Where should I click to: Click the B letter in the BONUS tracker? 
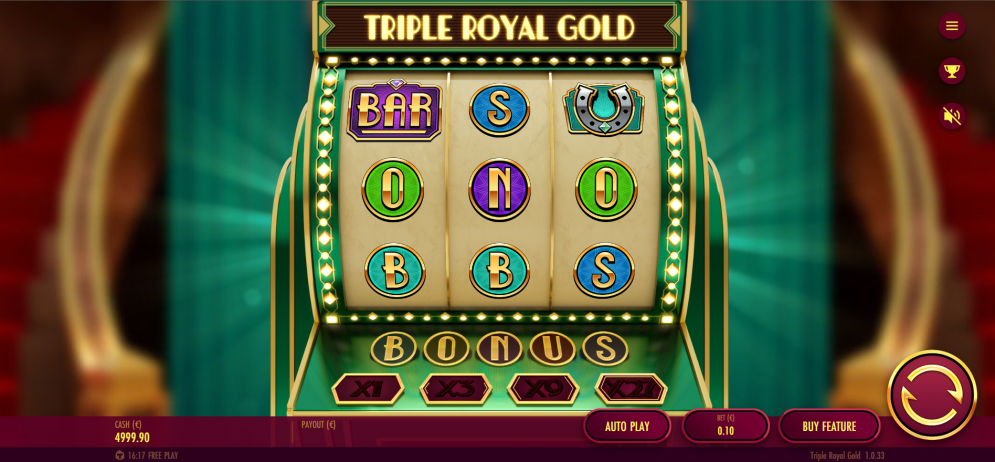pyautogui.click(x=393, y=348)
